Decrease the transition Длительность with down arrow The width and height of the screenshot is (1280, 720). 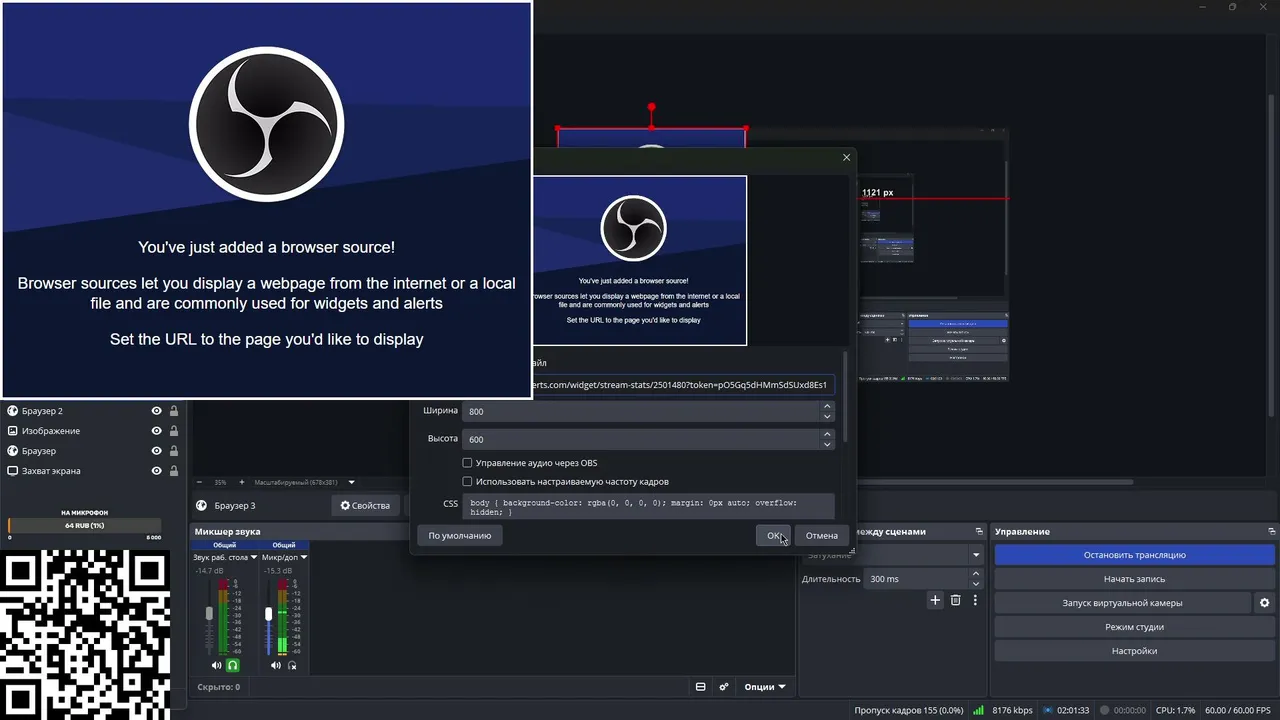976,583
